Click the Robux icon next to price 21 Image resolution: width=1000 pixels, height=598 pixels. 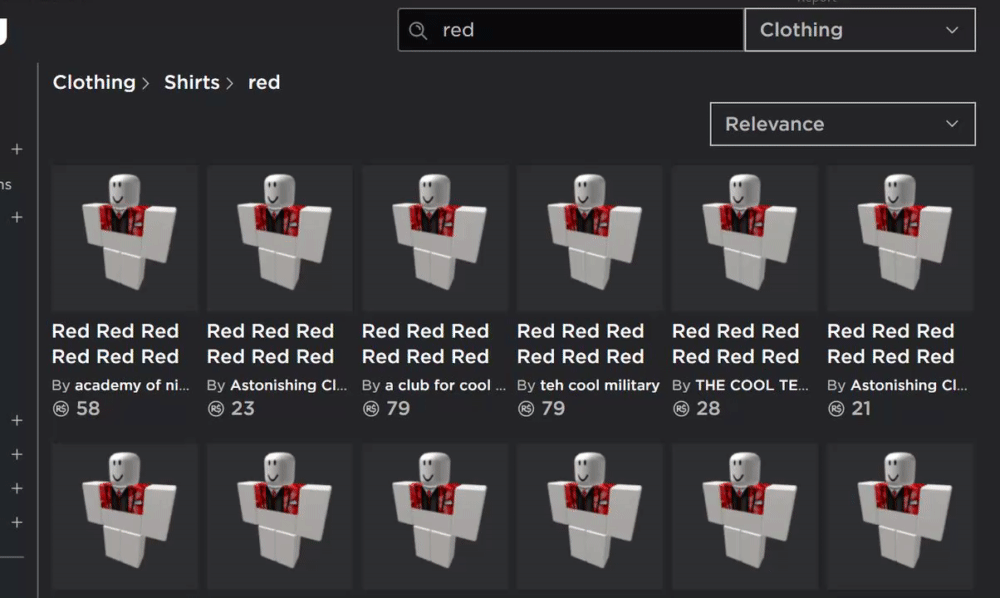click(835, 409)
